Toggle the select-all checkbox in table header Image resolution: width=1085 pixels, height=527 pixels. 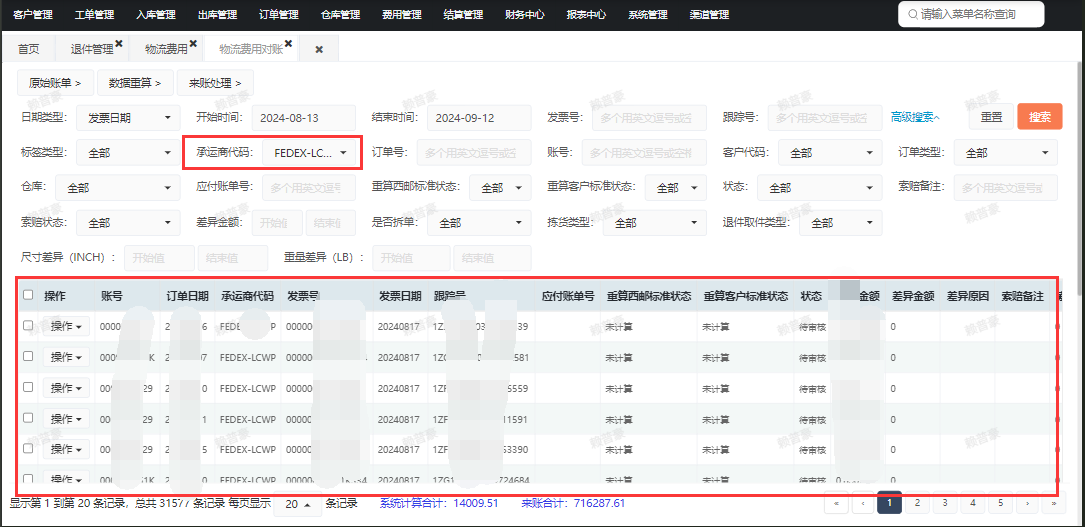click(x=28, y=295)
